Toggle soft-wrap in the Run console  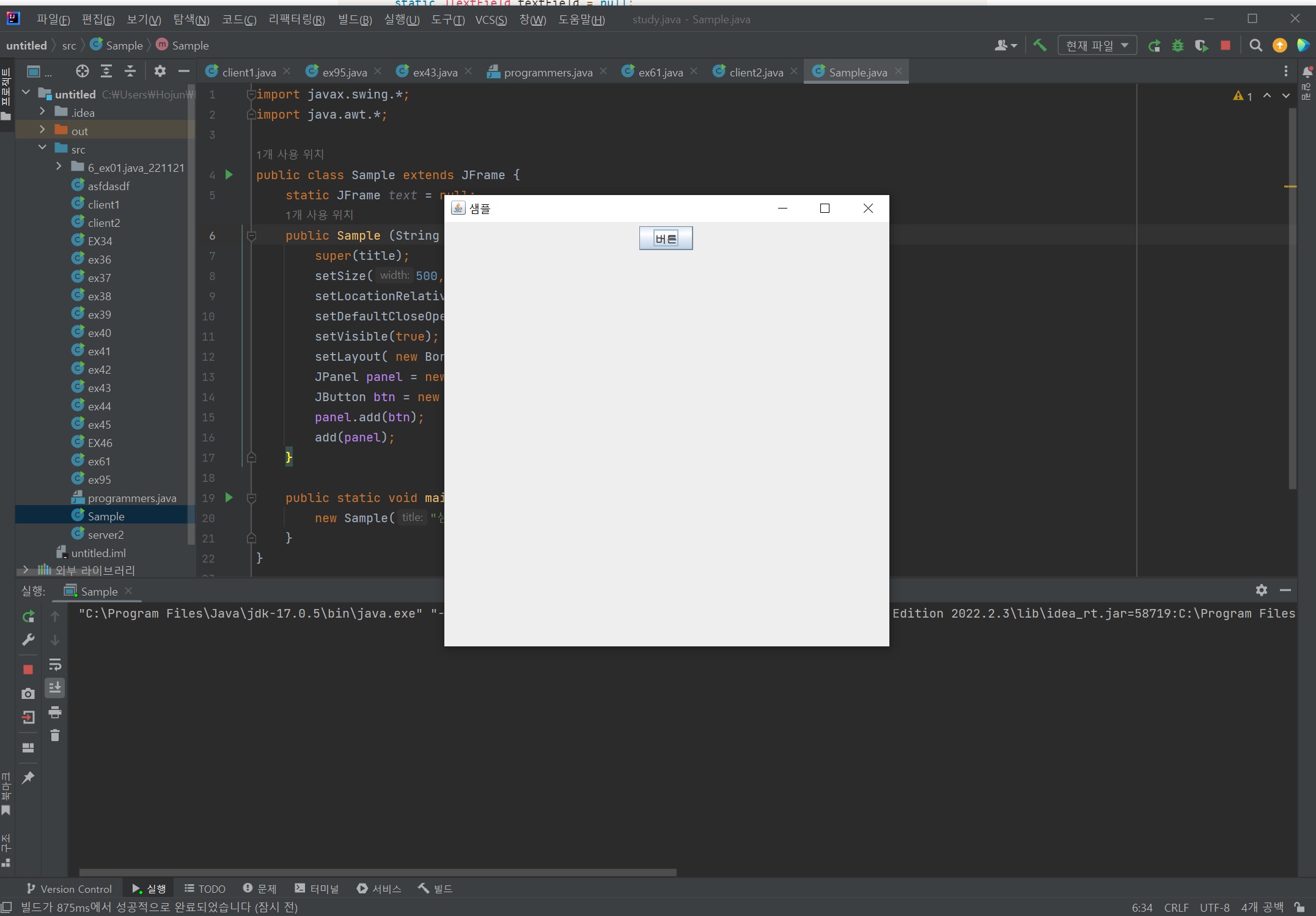[55, 665]
